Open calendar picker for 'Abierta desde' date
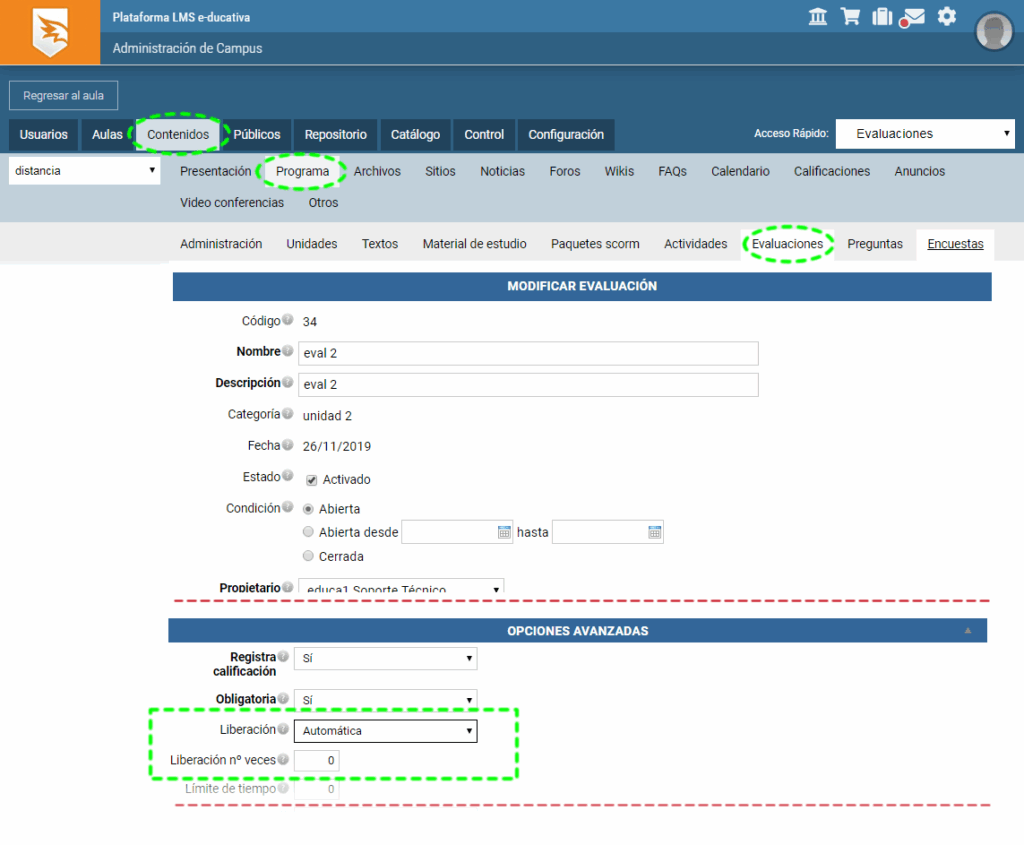Image resolution: width=1024 pixels, height=845 pixels. (x=504, y=532)
